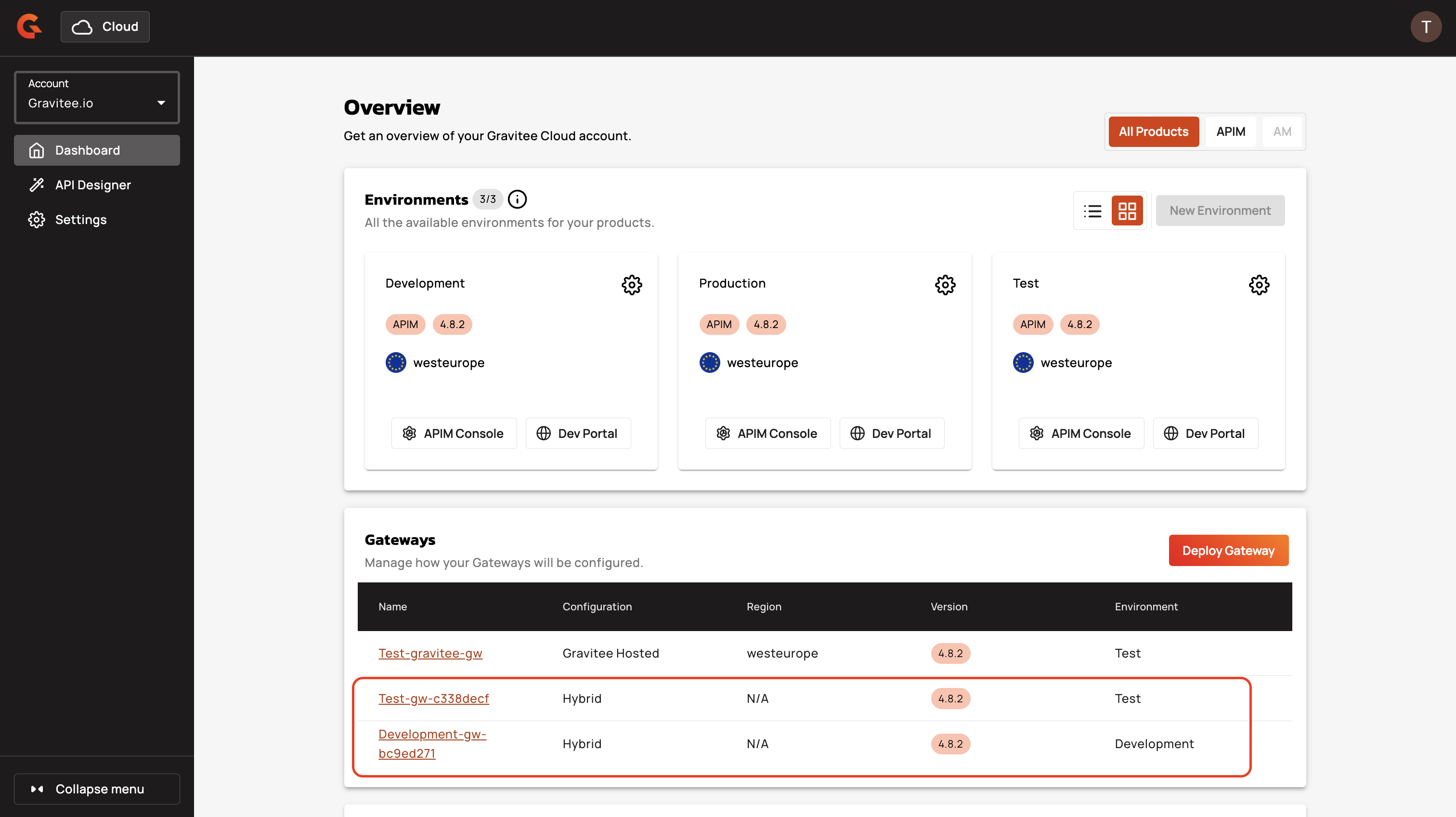Open the Cloud product switcher
This screenshot has height=817, width=1456.
click(x=105, y=26)
